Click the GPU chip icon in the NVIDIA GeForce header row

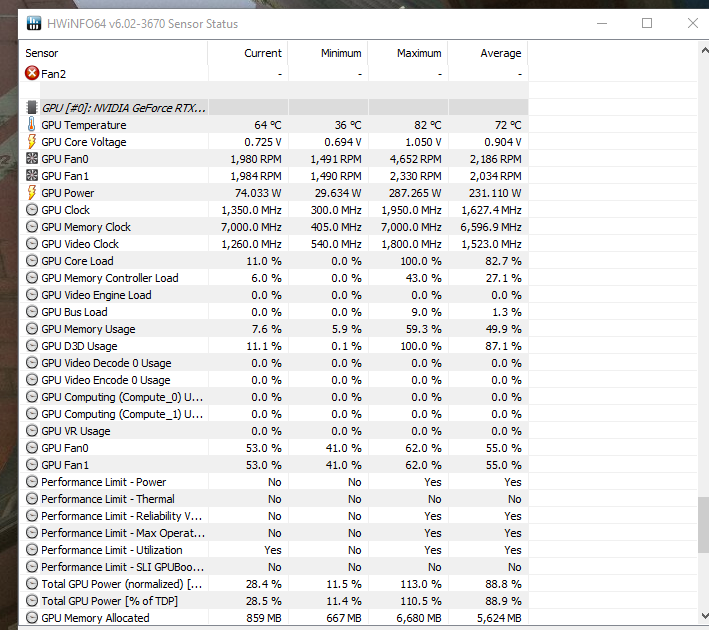[x=32, y=107]
